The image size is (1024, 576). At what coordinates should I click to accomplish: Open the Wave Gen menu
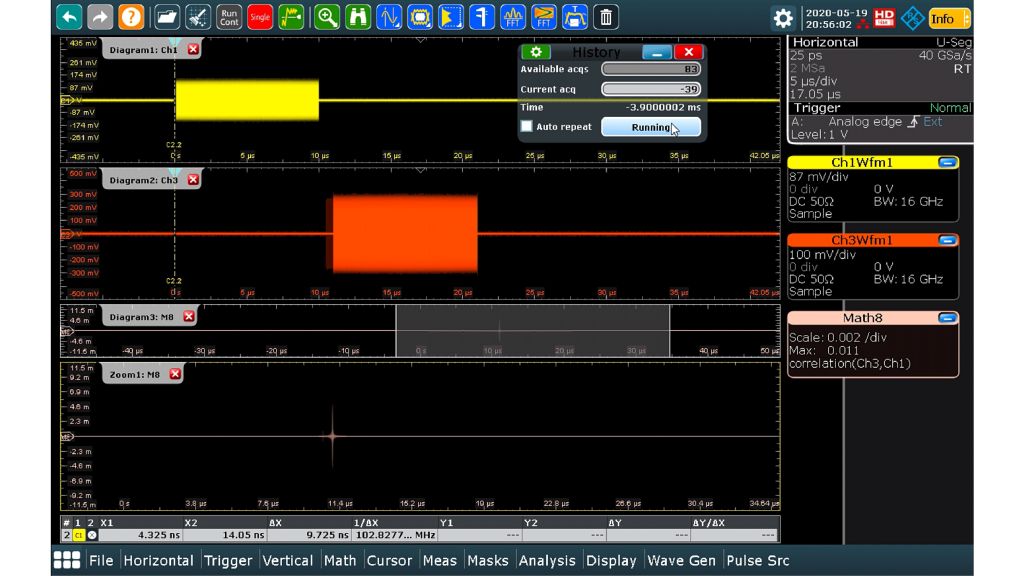tap(681, 561)
